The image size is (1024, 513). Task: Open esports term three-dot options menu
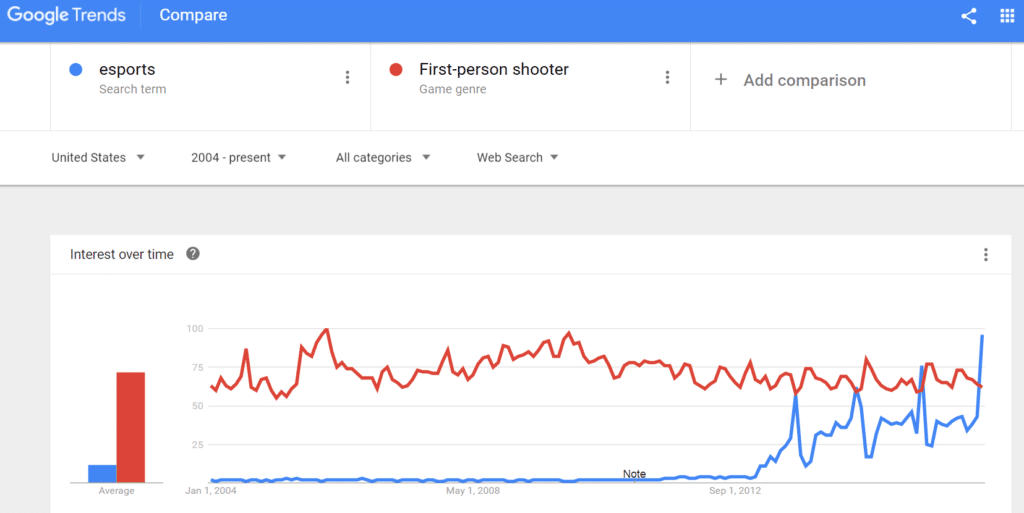347,78
